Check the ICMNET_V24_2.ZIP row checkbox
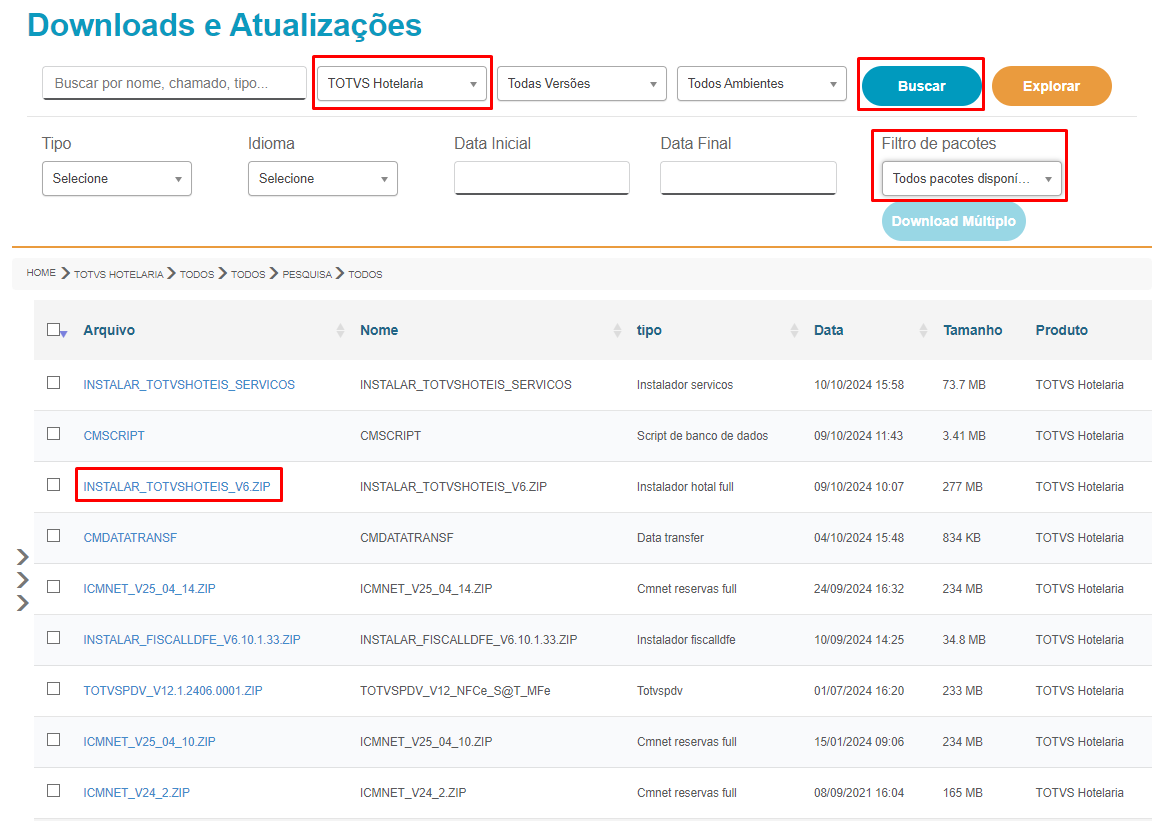1157x821 pixels. (53, 790)
